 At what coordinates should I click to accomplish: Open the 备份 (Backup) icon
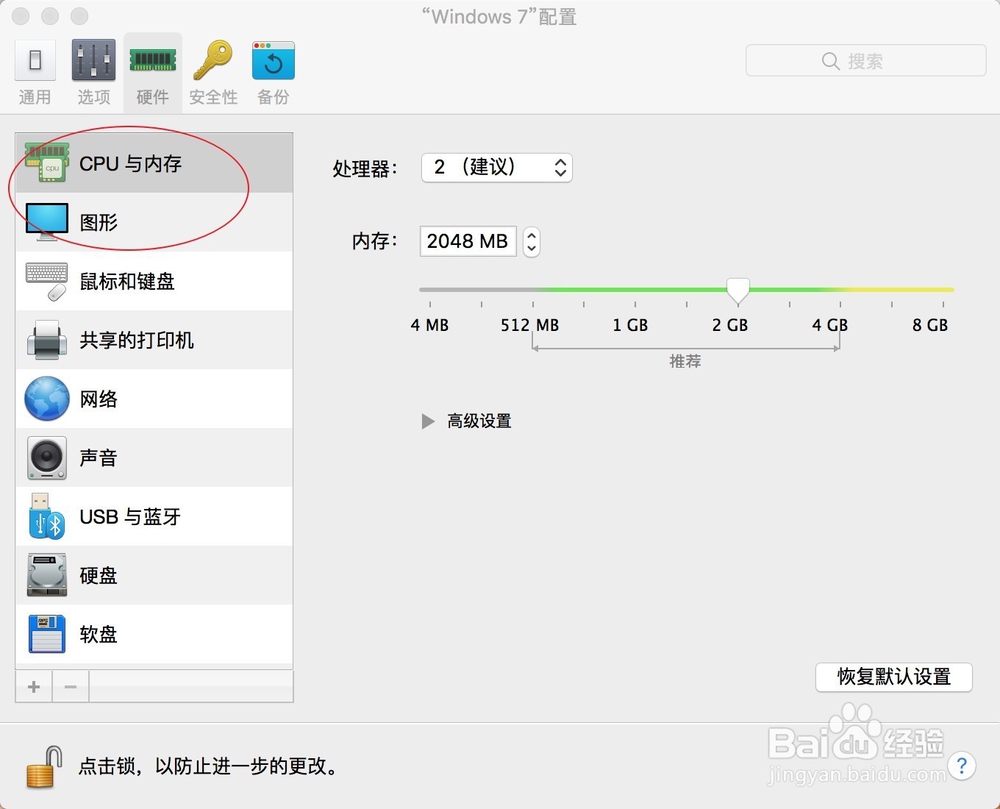[x=273, y=61]
